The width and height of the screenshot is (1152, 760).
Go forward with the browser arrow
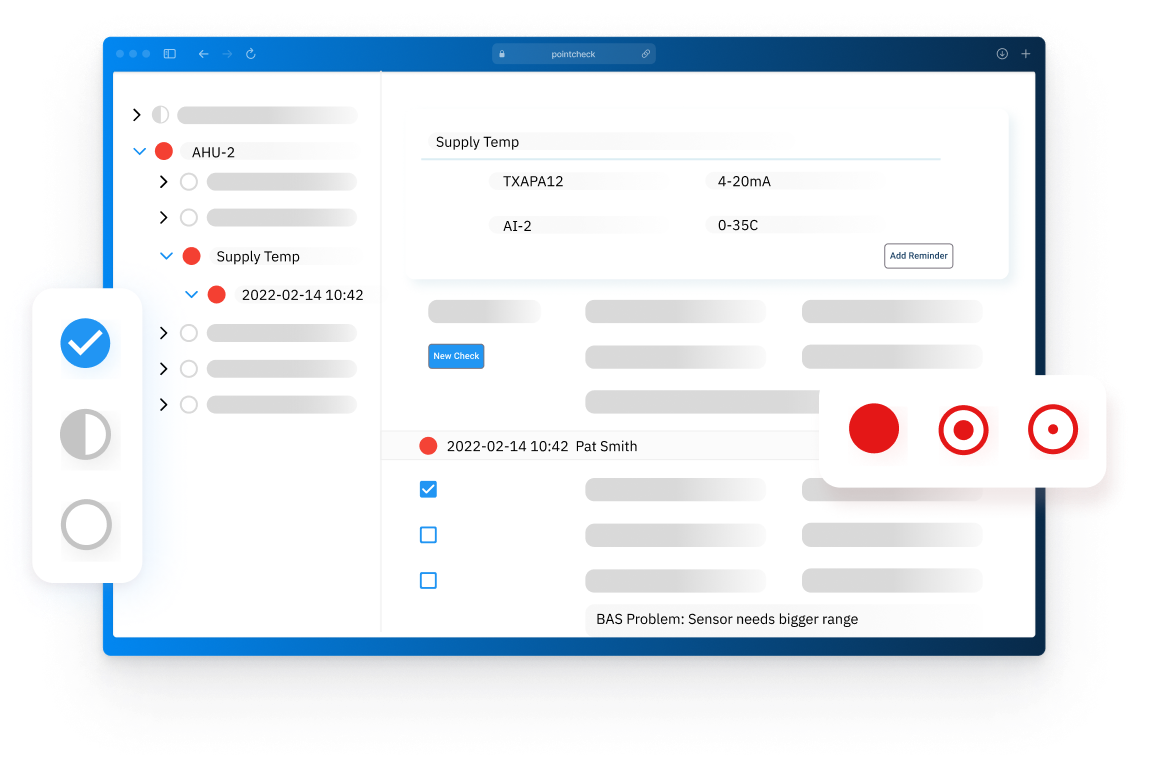(x=227, y=54)
